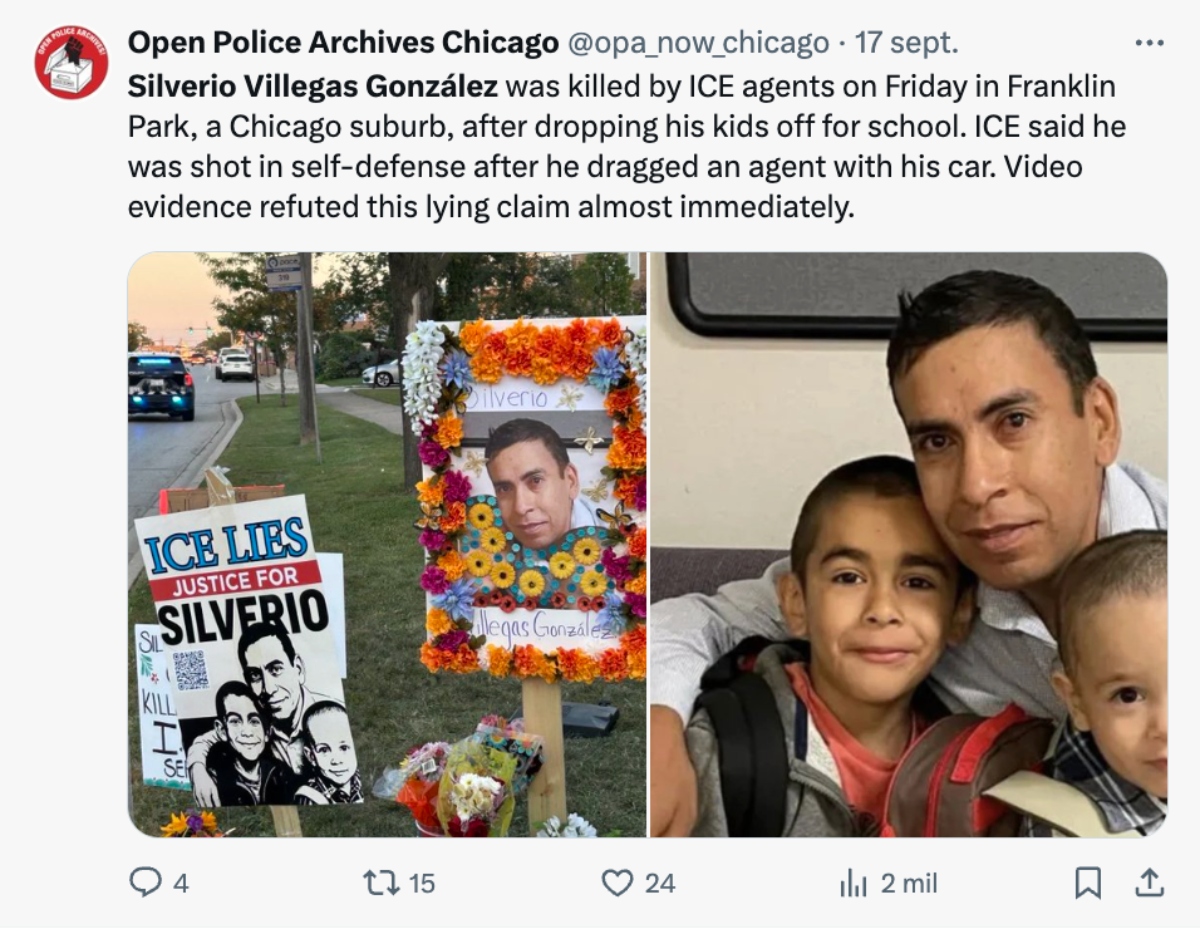Open the Open Police Archives Chicago profile avatar
Viewport: 1200px width, 934px height.
[x=71, y=62]
